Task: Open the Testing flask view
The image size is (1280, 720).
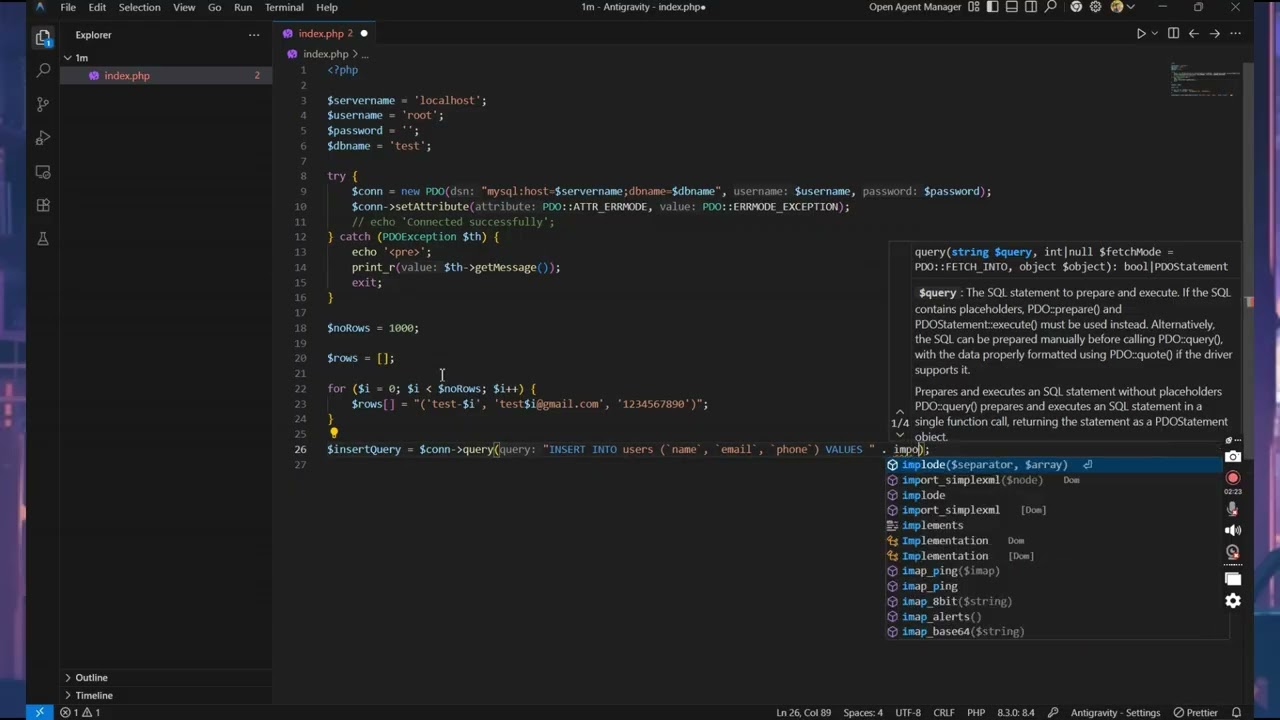Action: click(43, 239)
